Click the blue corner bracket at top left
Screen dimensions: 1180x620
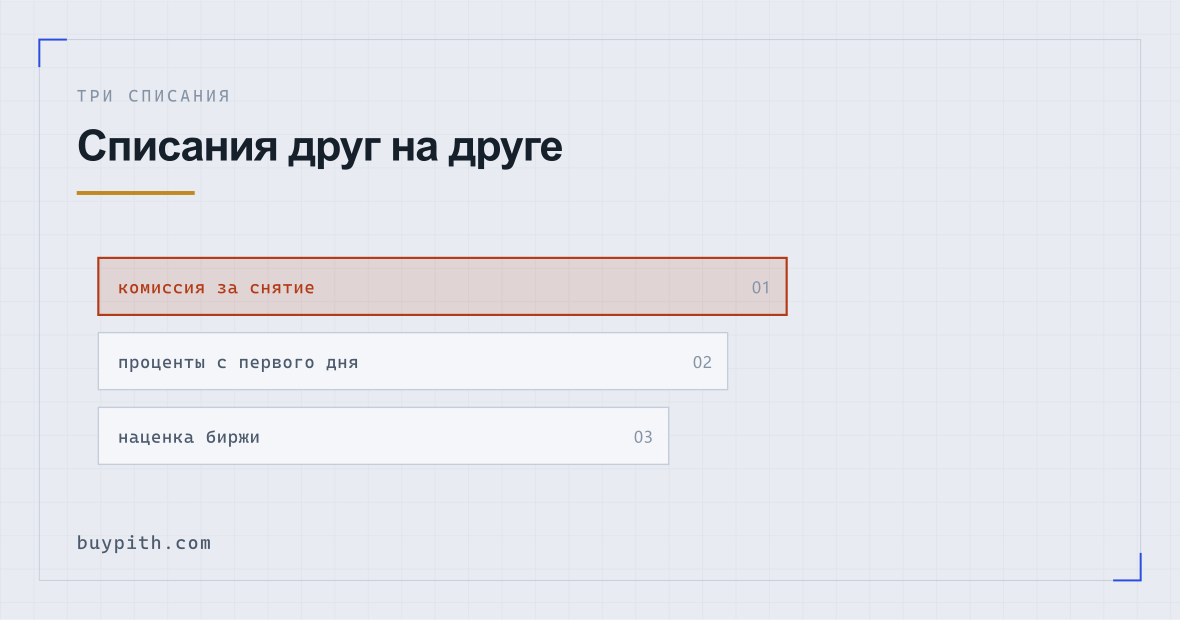[52, 52]
